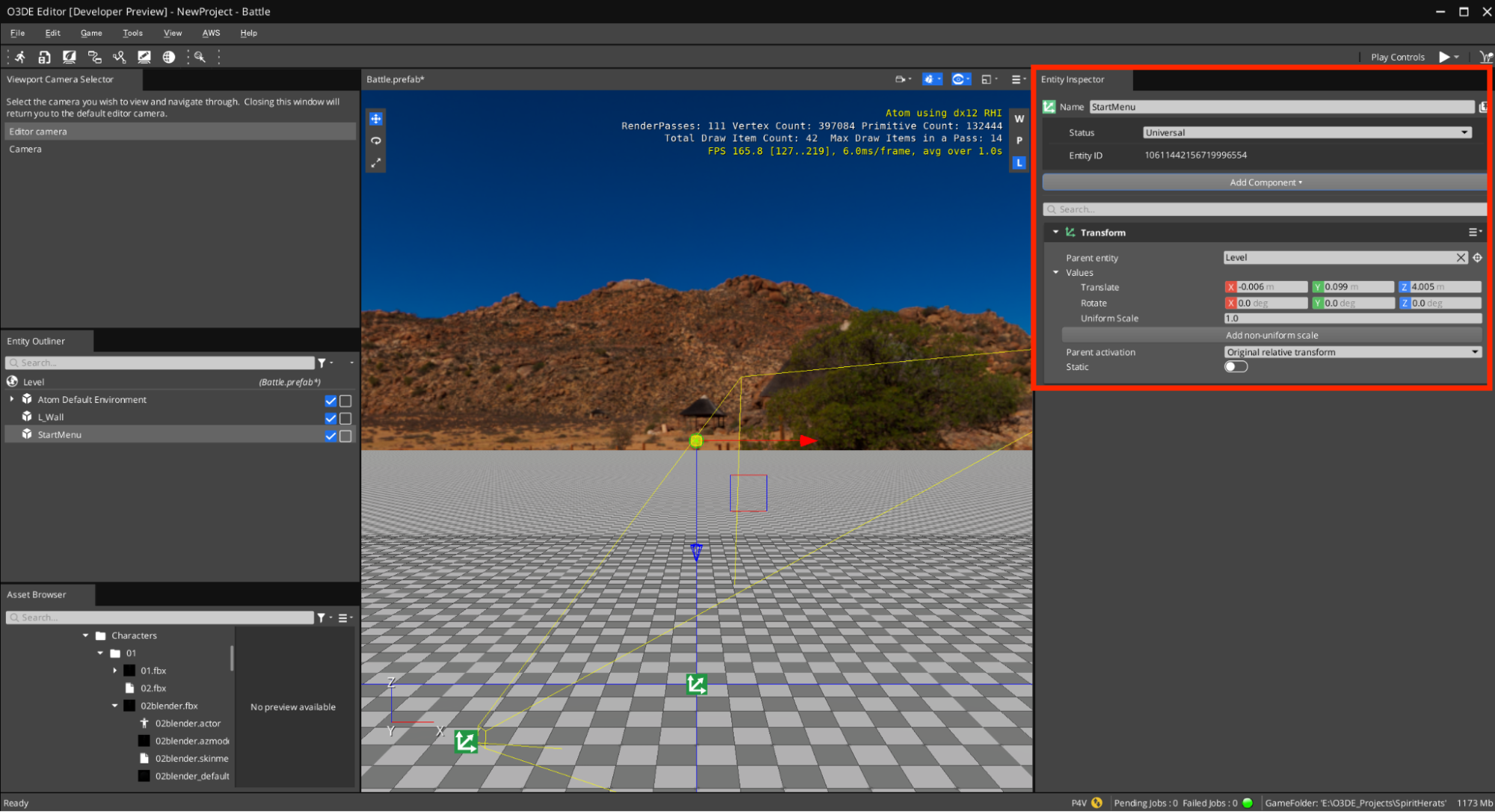Select Editor camera in camera selector
1495x812 pixels.
180,132
